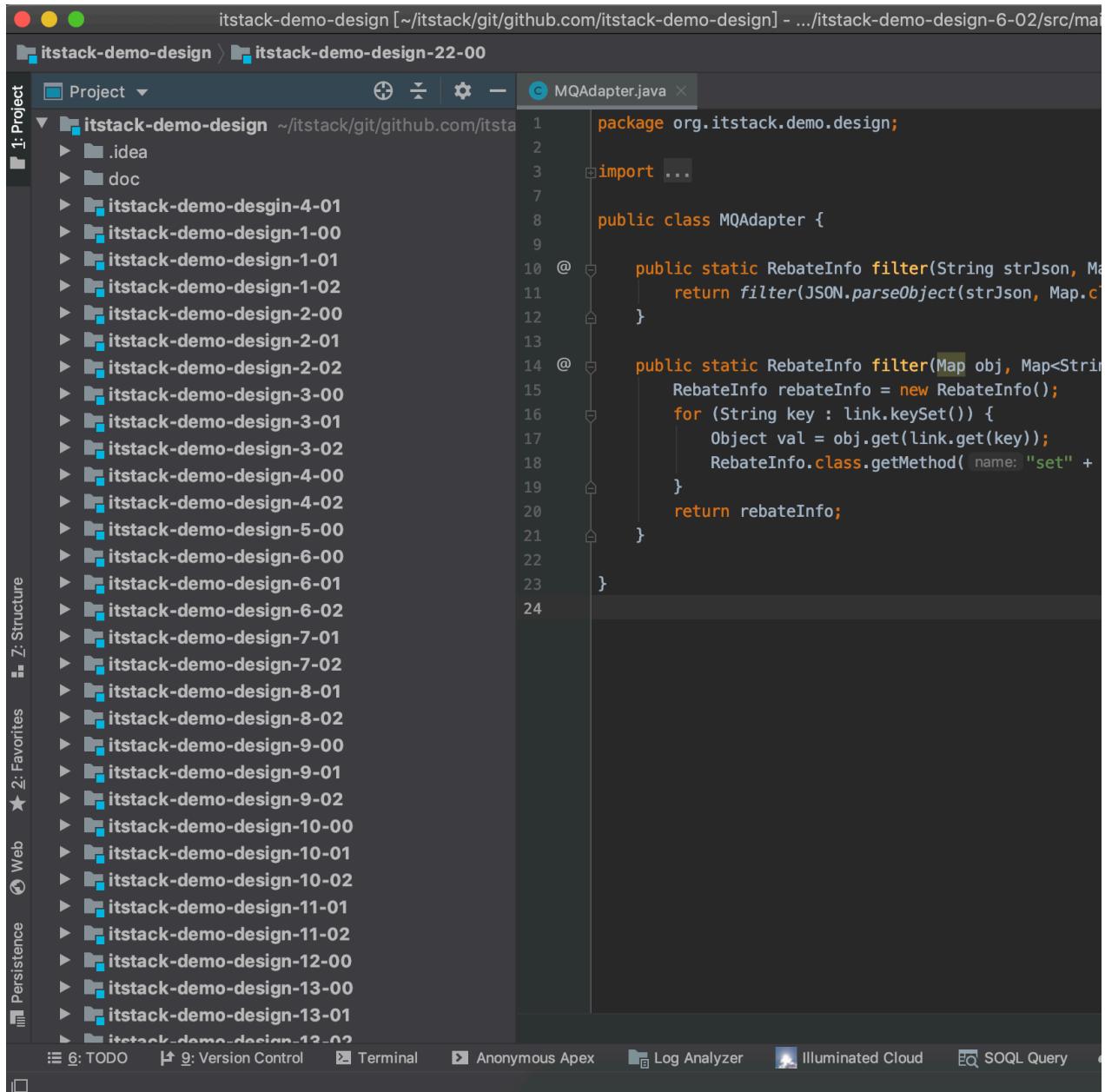Open the 9: Version Control tool window
1105x1092 pixels.
point(232,1058)
